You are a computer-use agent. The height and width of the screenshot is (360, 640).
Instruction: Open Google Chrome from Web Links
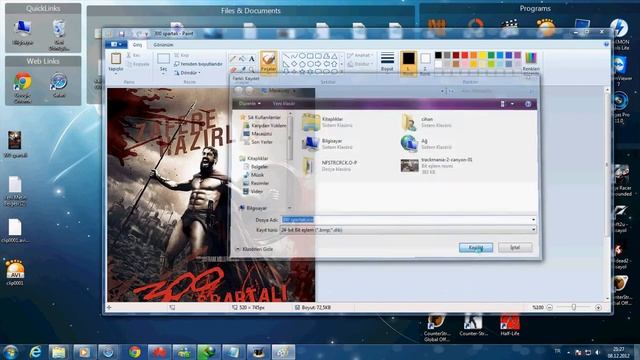[23, 87]
